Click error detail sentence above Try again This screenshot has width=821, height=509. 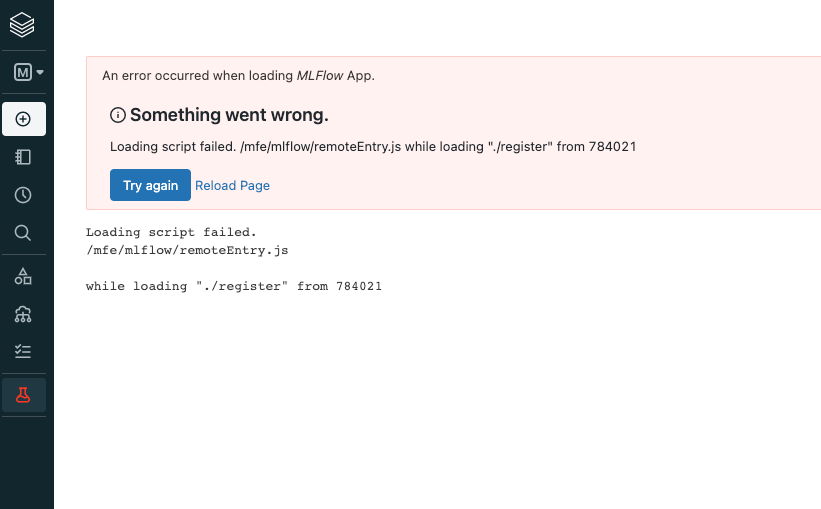pos(373,147)
